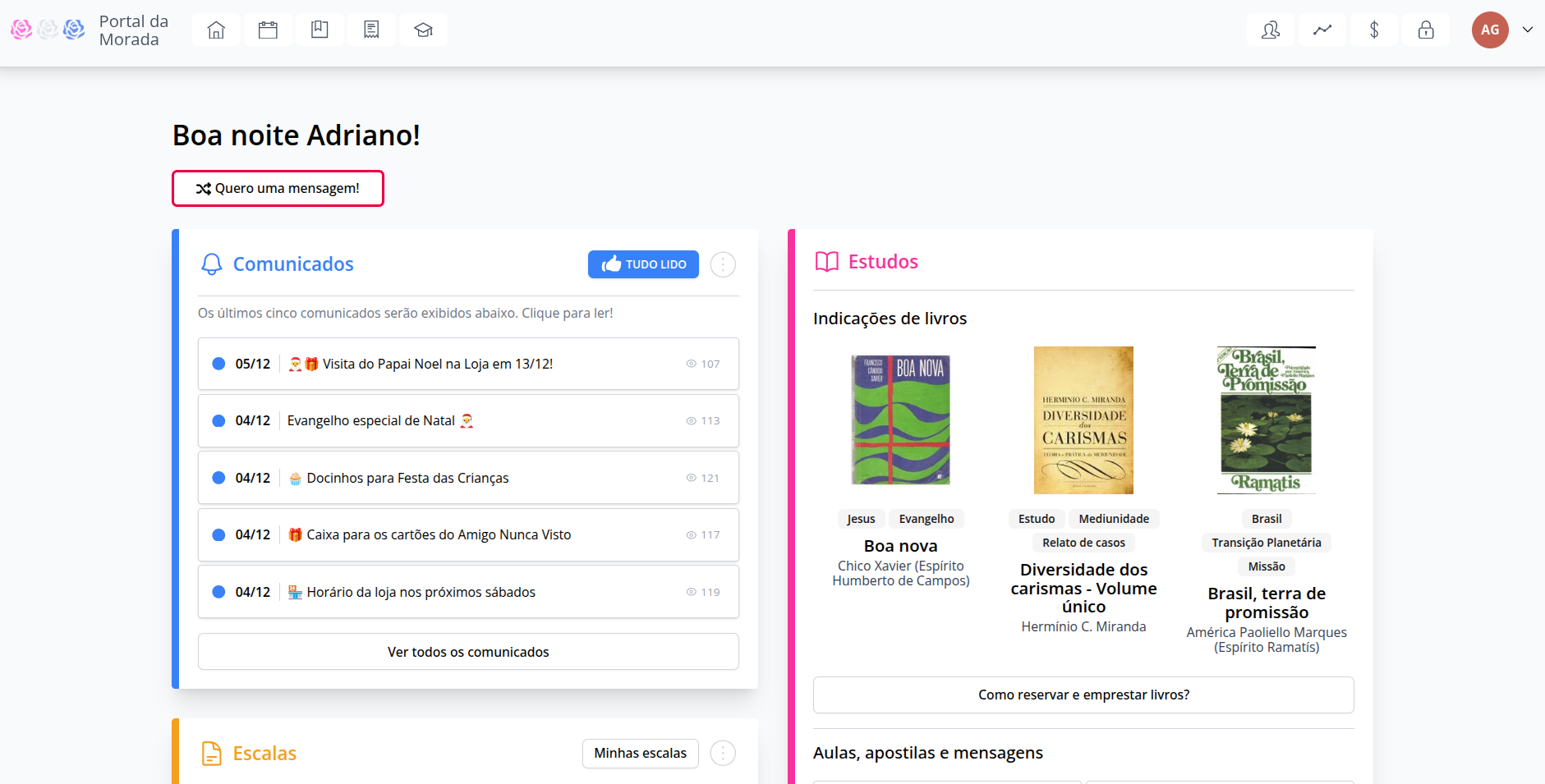Screen dimensions: 1545x784
Task: Click the Quero uma mensagem! button
Action: point(278,188)
